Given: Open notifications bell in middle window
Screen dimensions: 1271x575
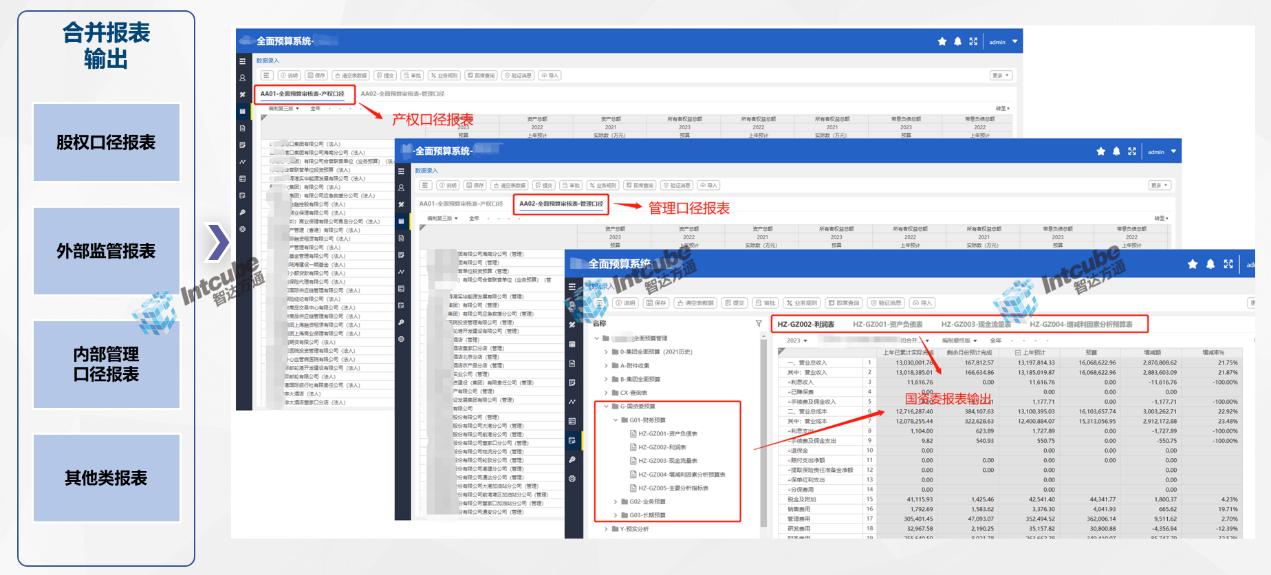Looking at the screenshot, I should click(1117, 152).
